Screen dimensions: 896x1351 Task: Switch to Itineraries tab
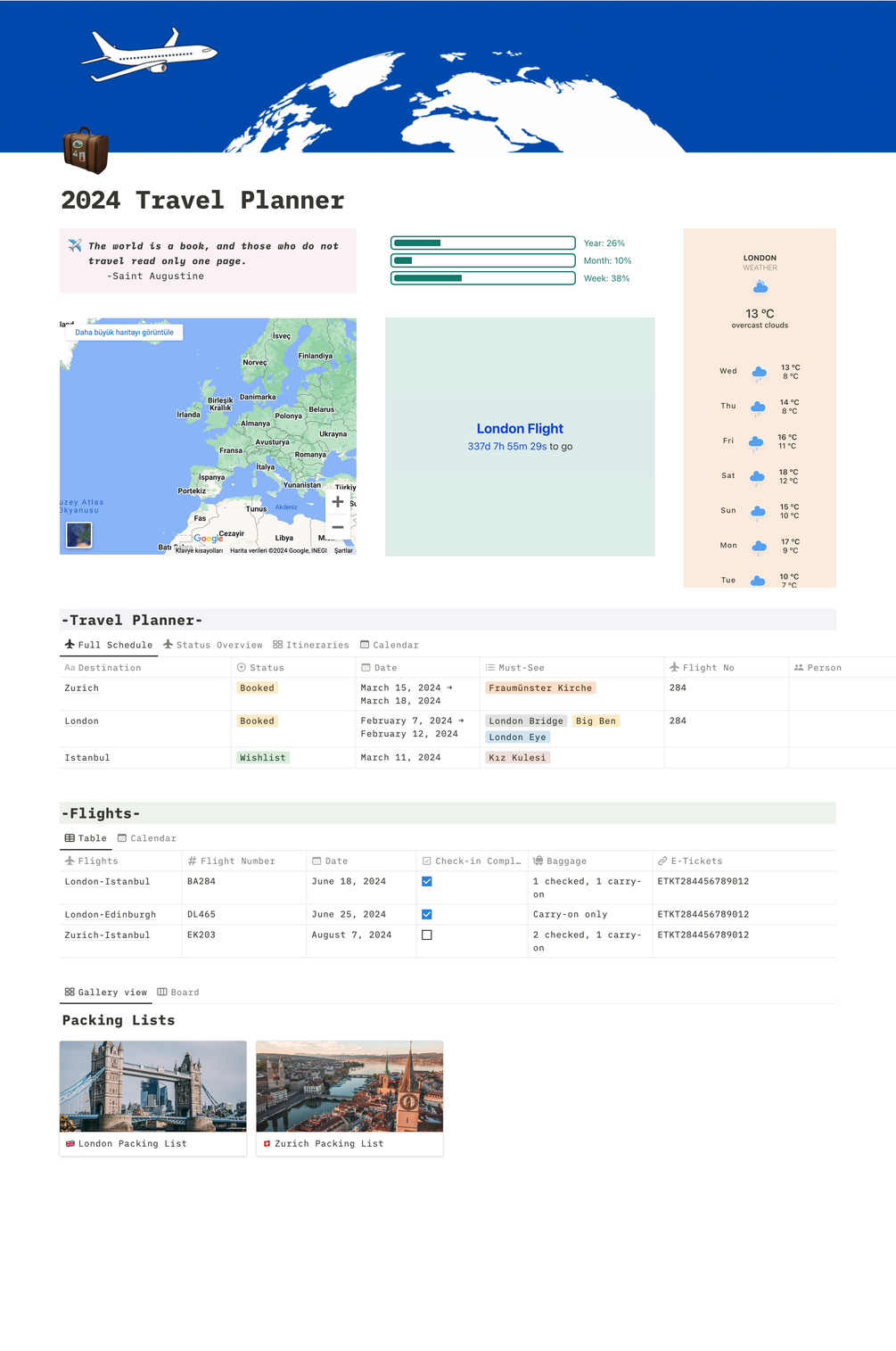pyautogui.click(x=310, y=645)
